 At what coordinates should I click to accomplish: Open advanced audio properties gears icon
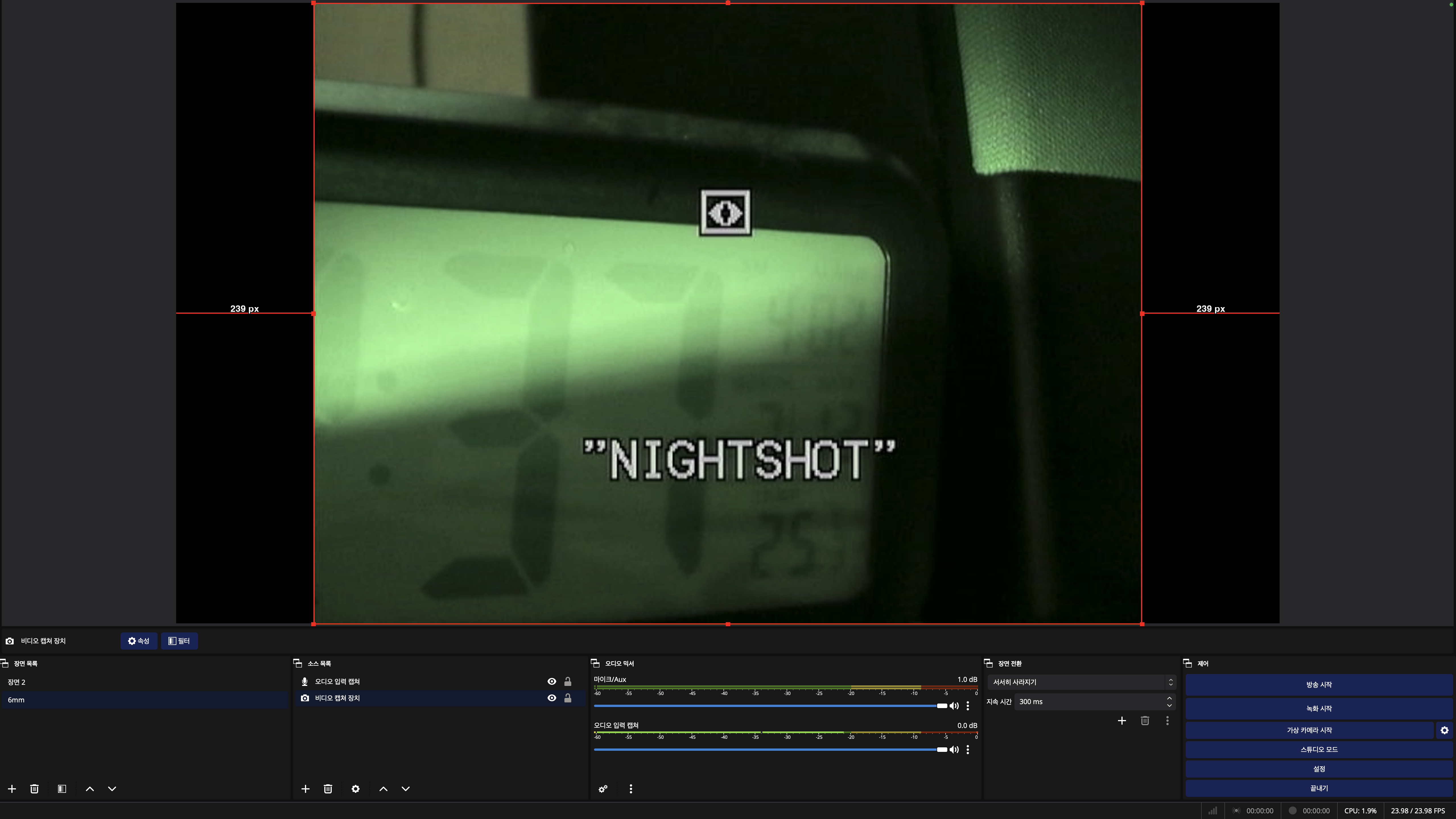(x=603, y=789)
